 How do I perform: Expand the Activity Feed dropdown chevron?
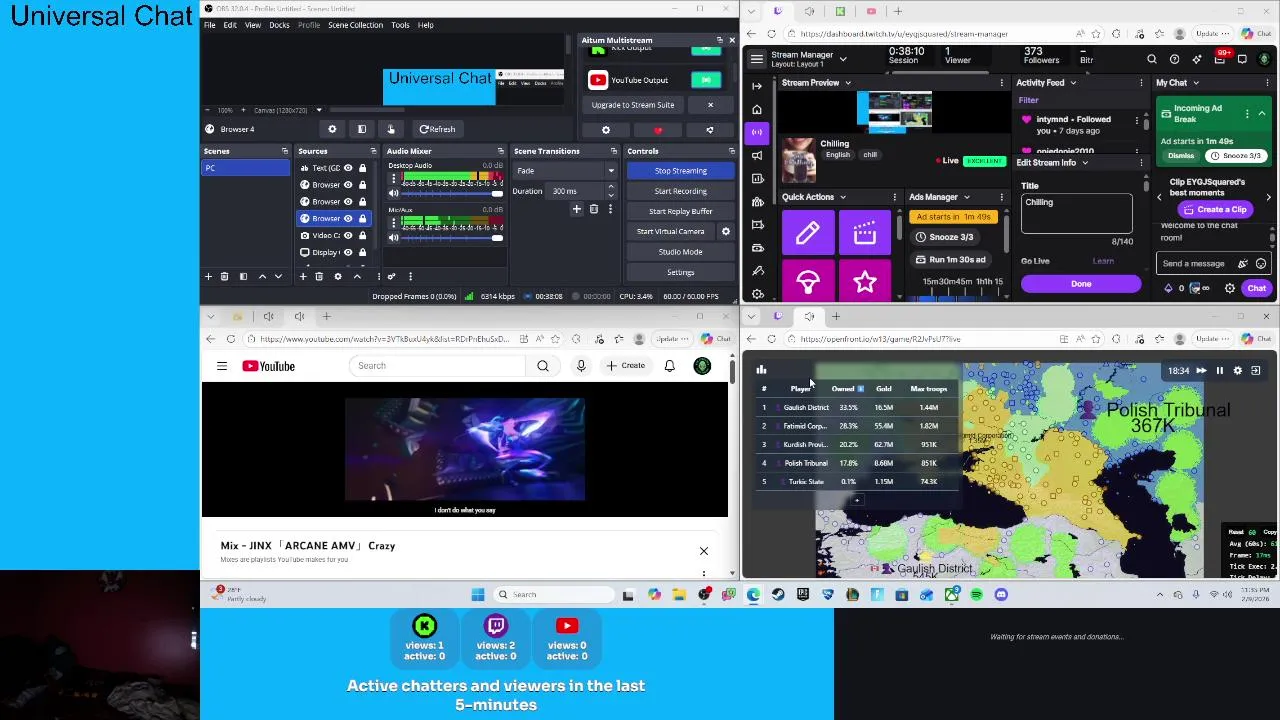1073,83
